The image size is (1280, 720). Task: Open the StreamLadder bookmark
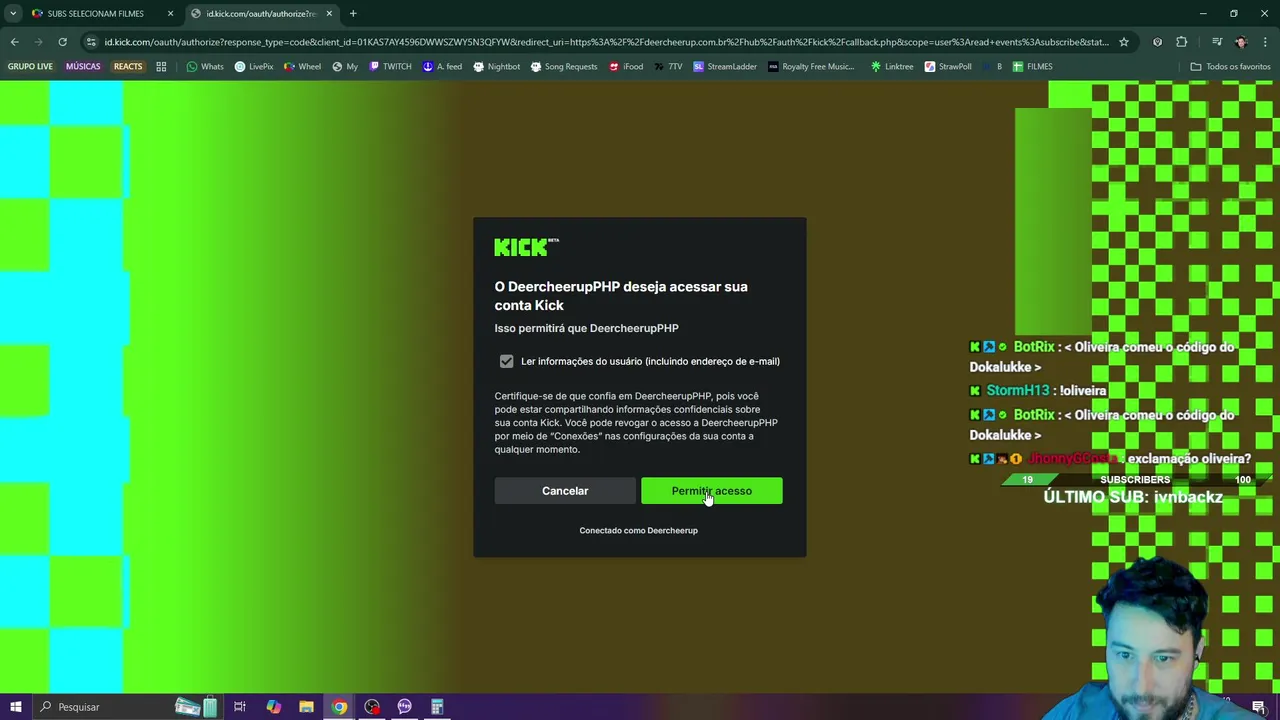[x=724, y=67]
